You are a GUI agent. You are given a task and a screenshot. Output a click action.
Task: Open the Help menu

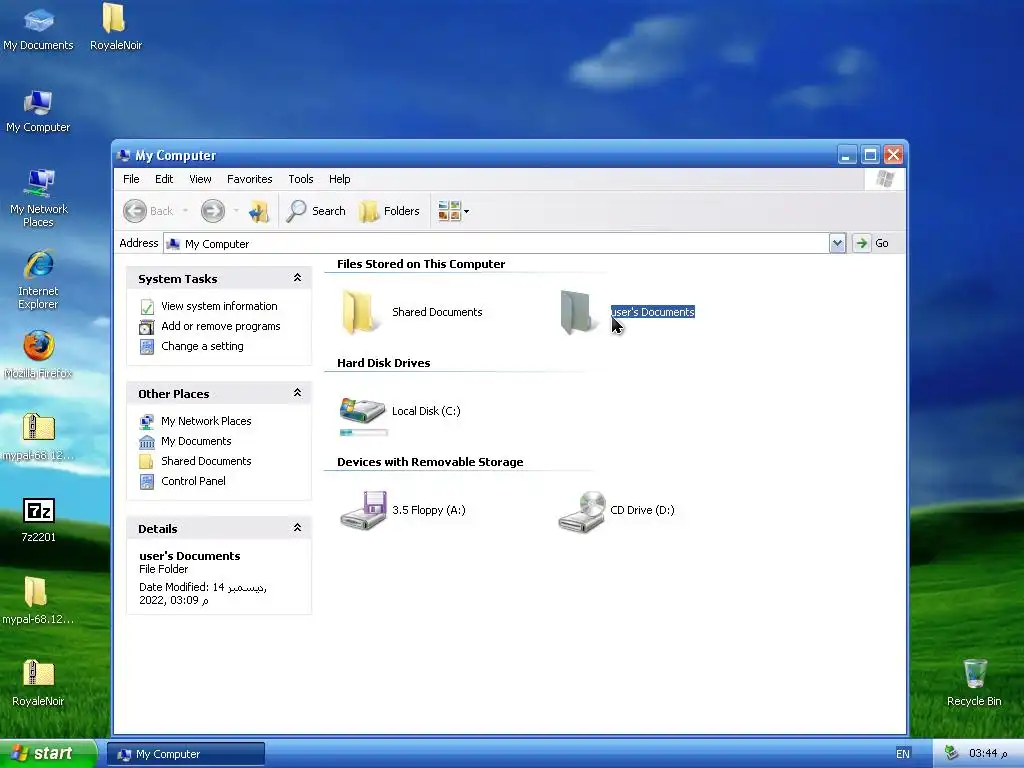[x=340, y=179]
